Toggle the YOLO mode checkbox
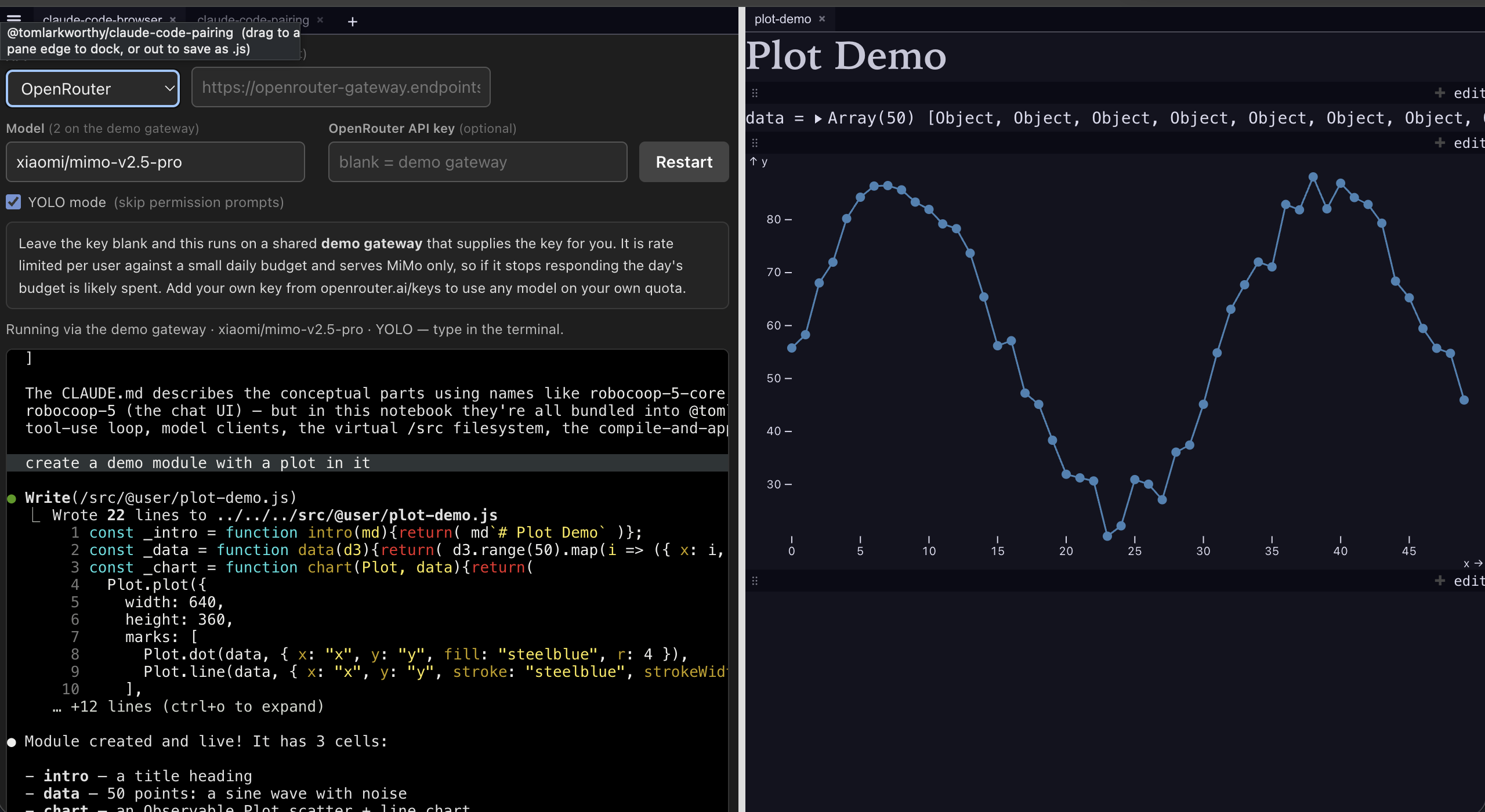The height and width of the screenshot is (812, 1485). coord(13,202)
